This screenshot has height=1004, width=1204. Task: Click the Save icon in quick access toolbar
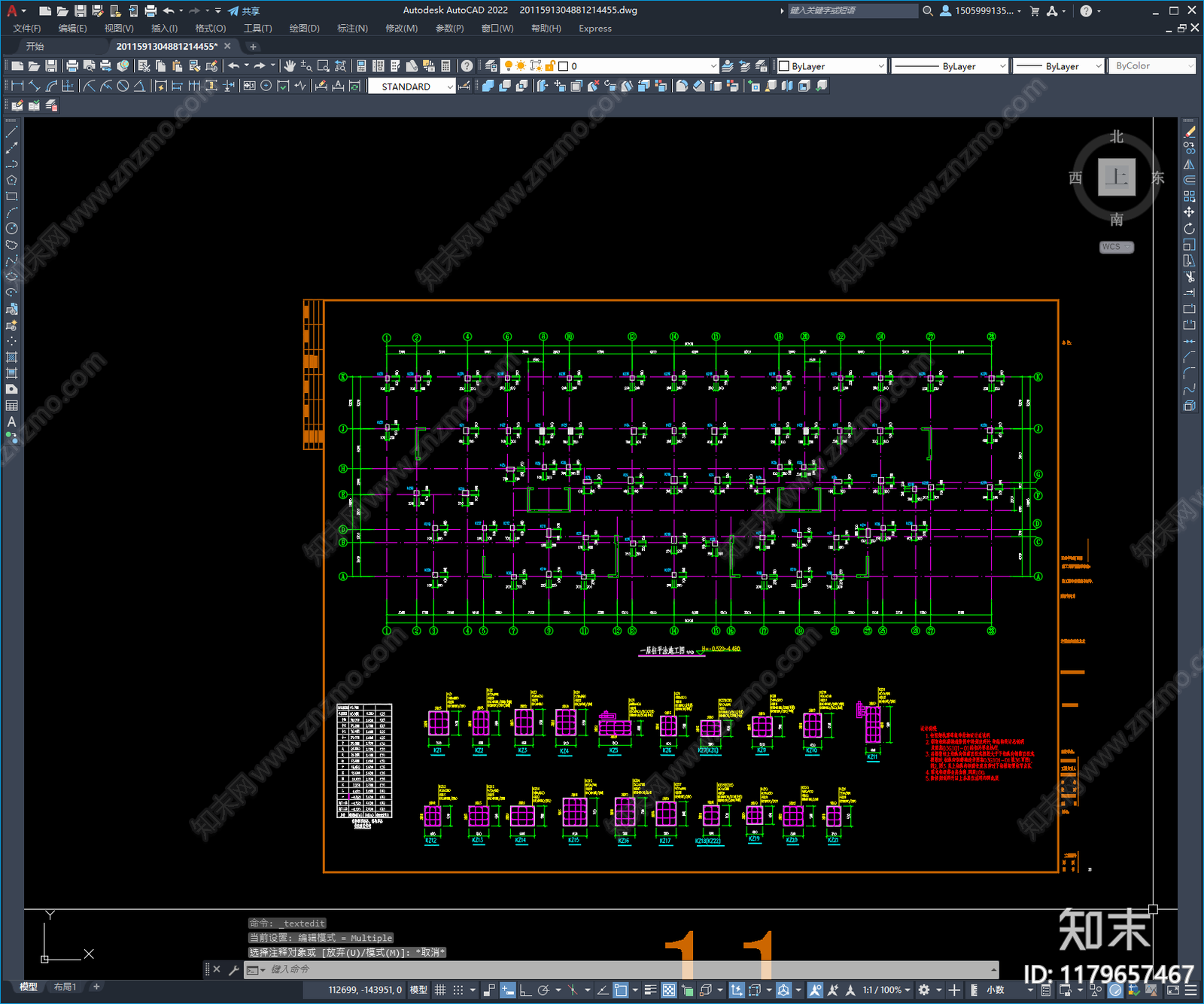tap(80, 11)
